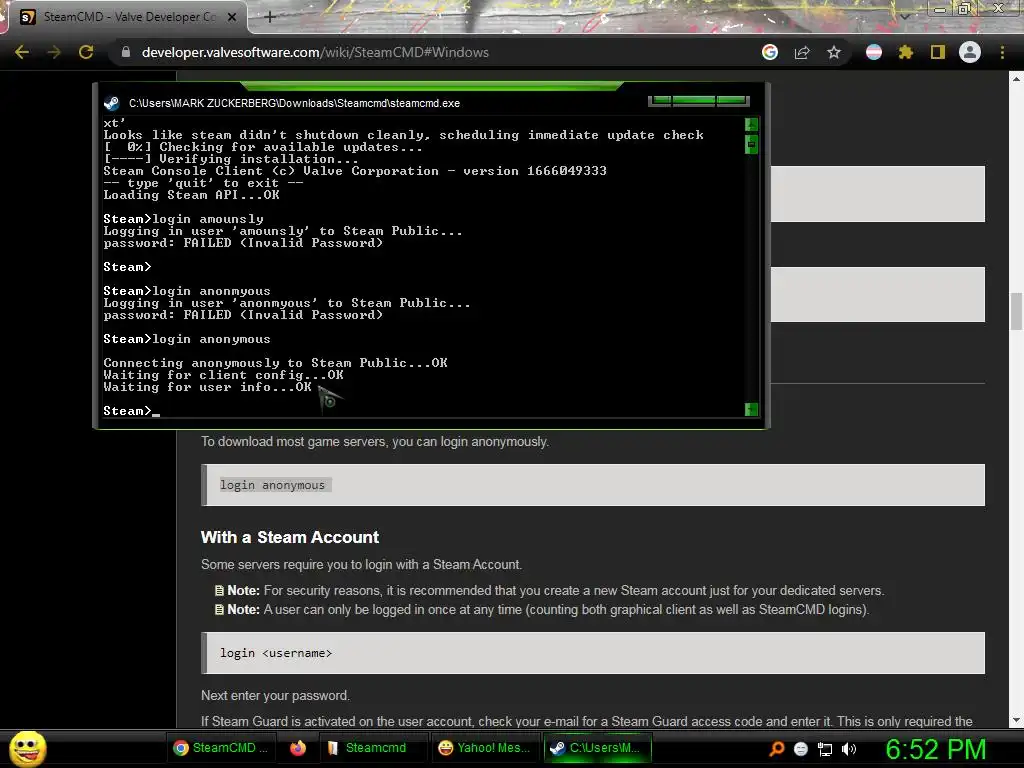This screenshot has height=768, width=1024.
Task: Click browser page scrollbar thumb
Action: (x=1016, y=312)
